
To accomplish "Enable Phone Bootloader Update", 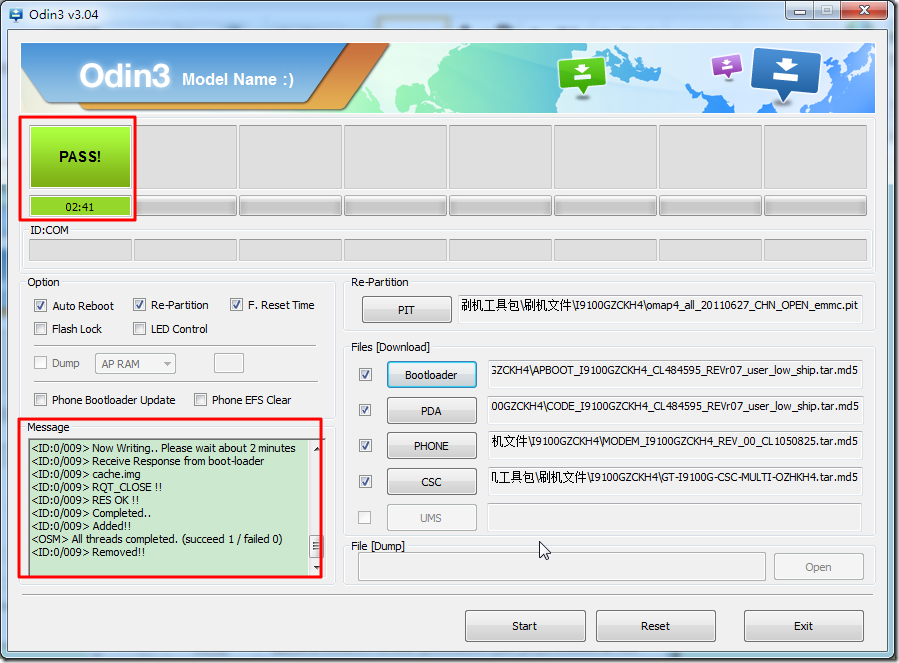I will (40, 400).
